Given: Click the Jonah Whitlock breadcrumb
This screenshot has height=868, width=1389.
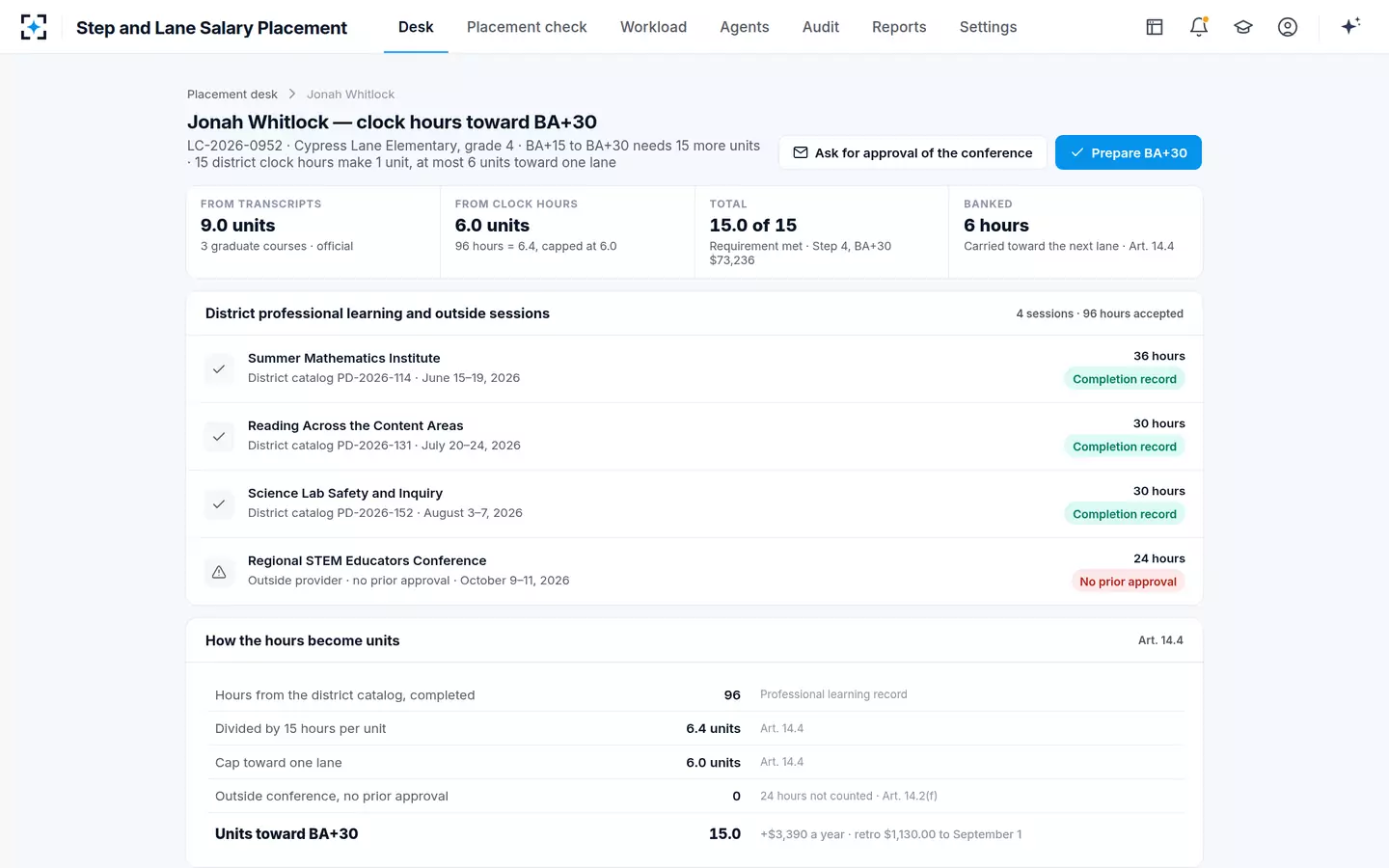Looking at the screenshot, I should pos(350,95).
